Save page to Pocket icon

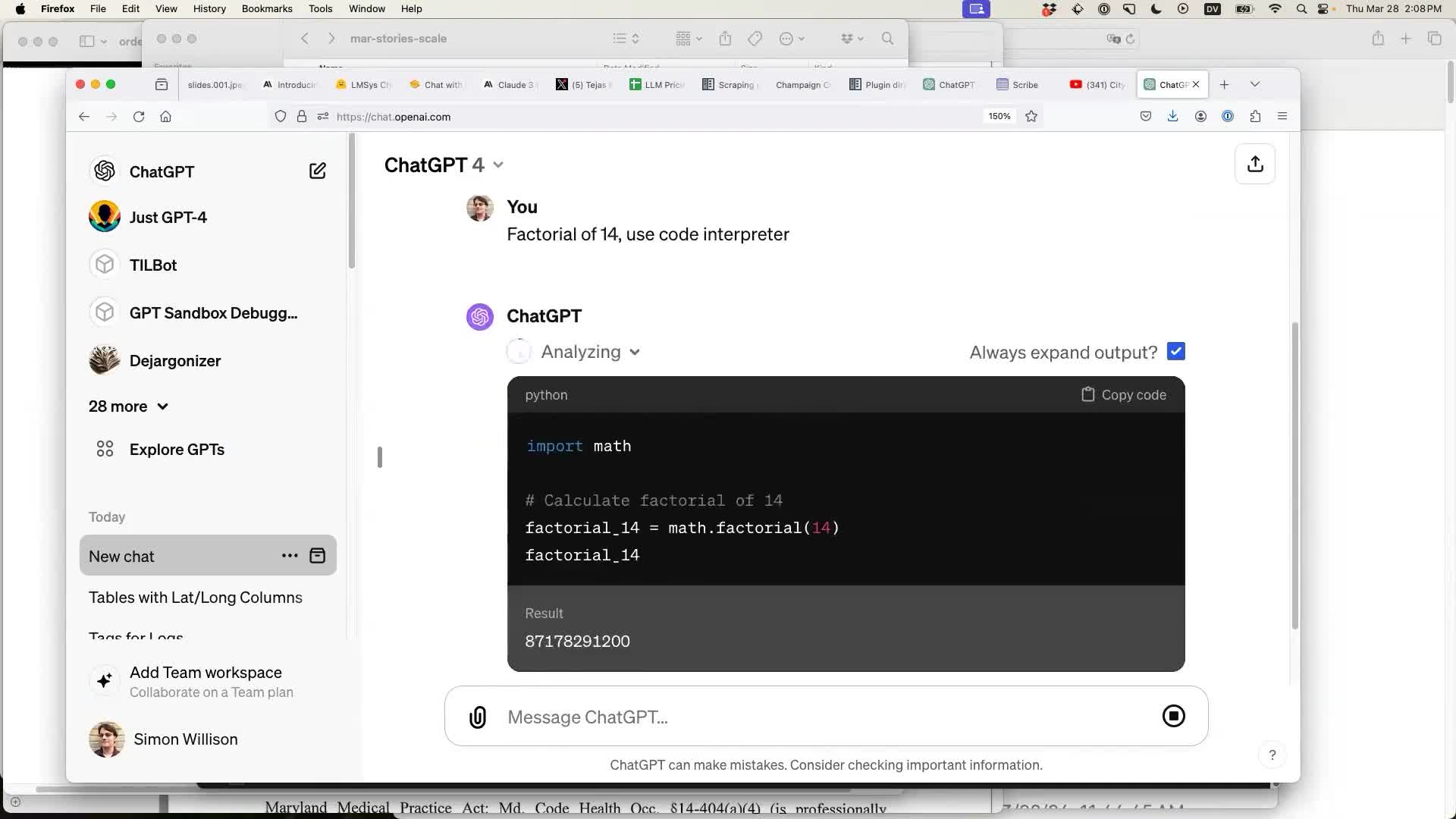coord(1146,116)
